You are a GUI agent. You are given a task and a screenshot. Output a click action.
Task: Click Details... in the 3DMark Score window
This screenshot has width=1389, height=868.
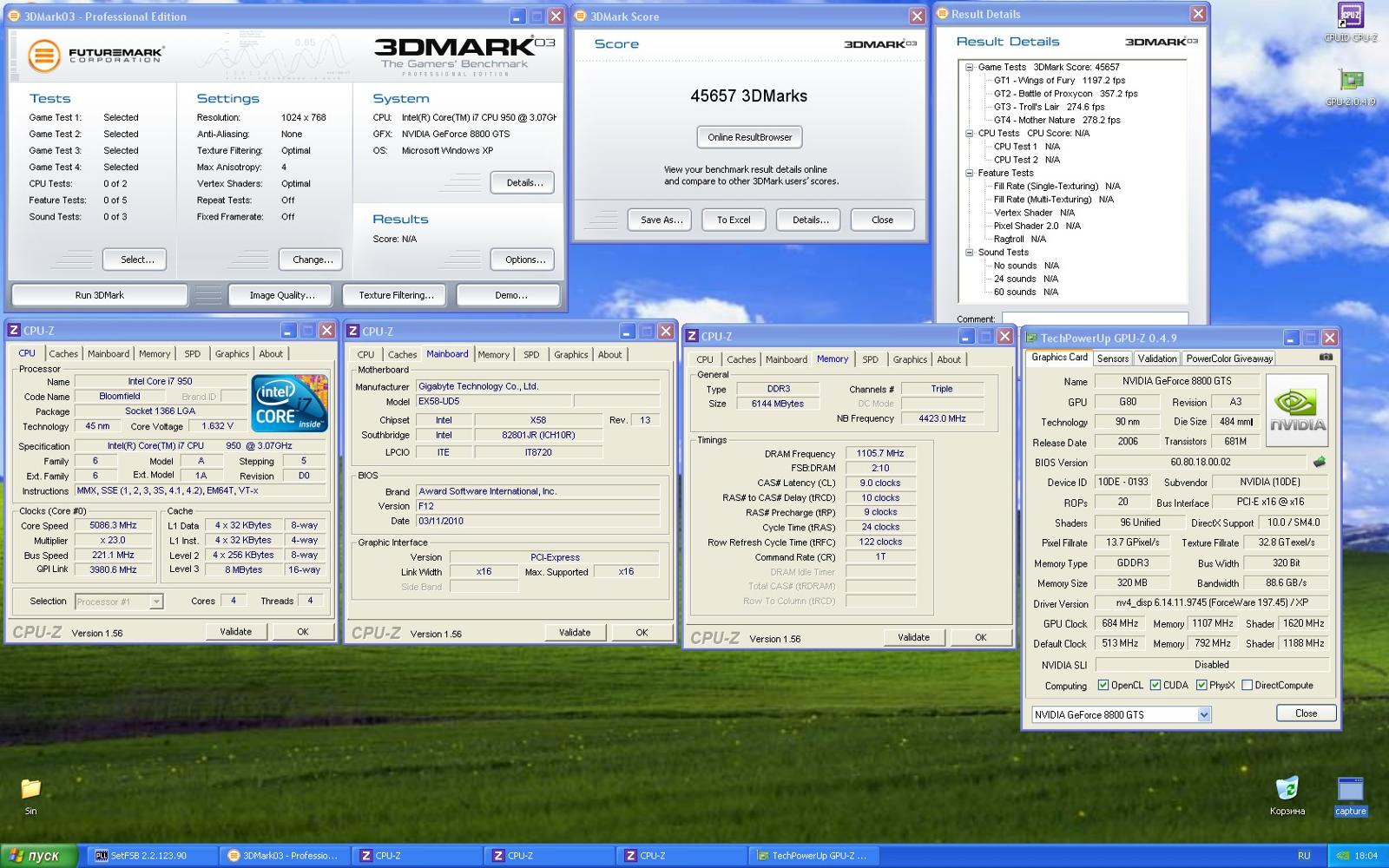810,220
